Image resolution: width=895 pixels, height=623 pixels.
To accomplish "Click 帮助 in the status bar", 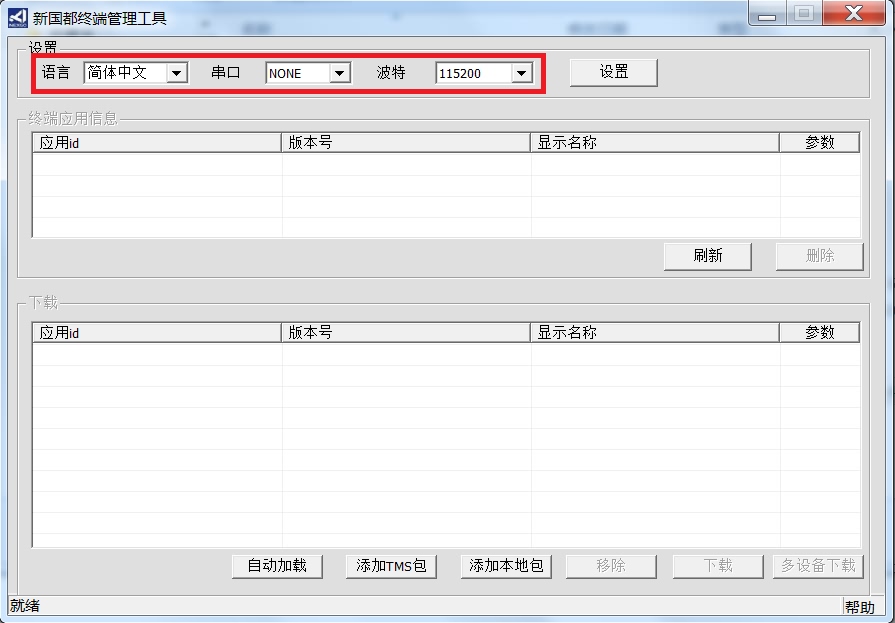I will point(859,607).
